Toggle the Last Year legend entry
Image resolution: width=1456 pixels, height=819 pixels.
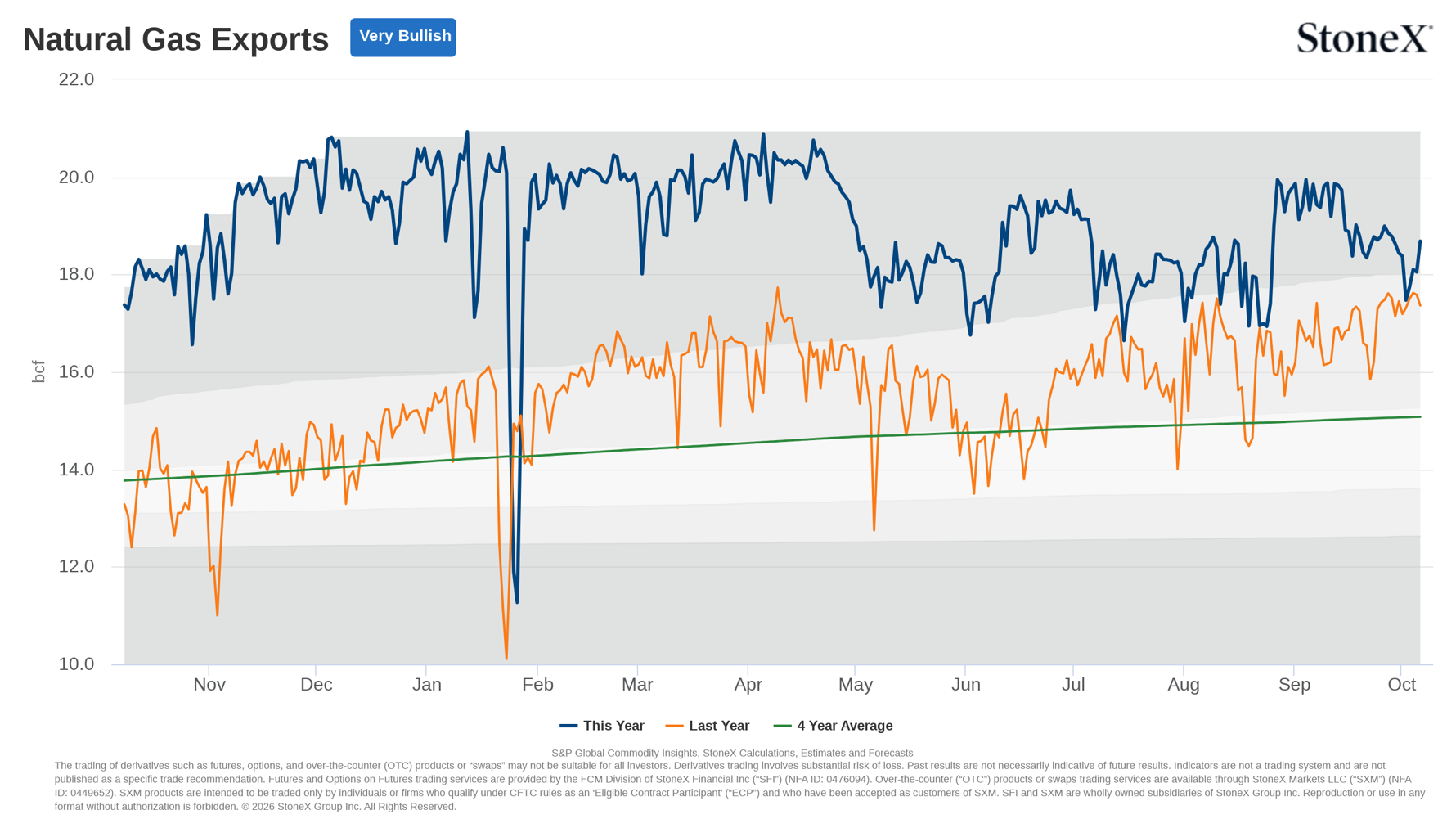708,726
